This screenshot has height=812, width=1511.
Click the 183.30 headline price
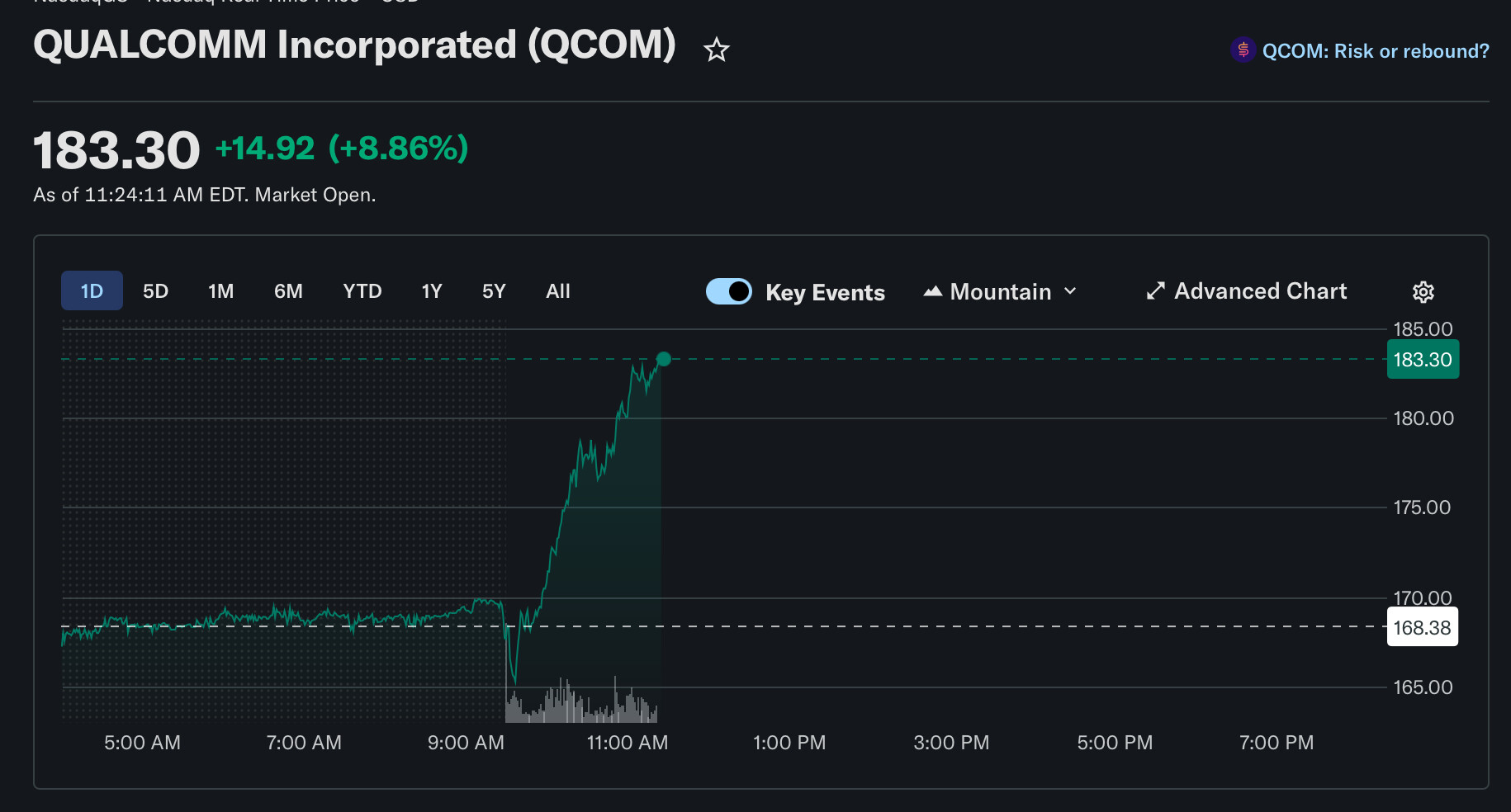116,151
